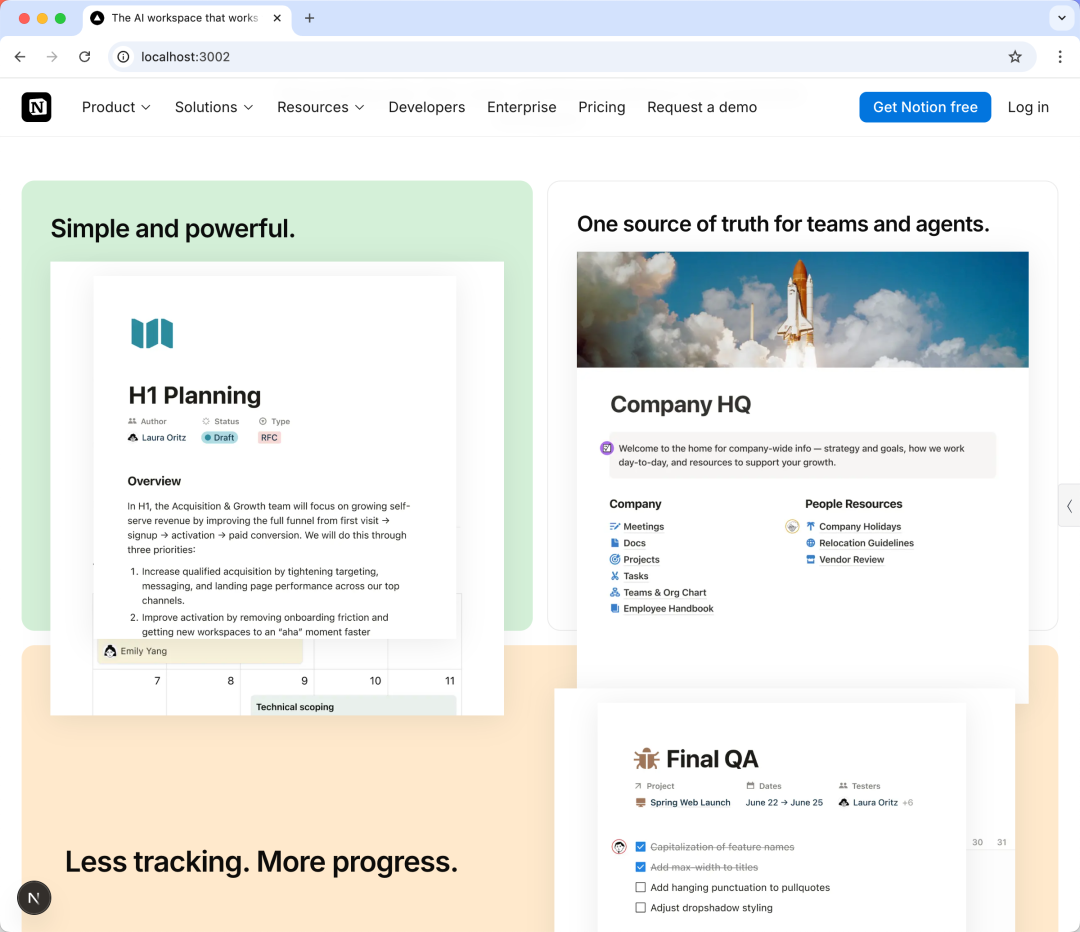Open the Employee Handbook link
The width and height of the screenshot is (1080, 932).
coord(668,608)
